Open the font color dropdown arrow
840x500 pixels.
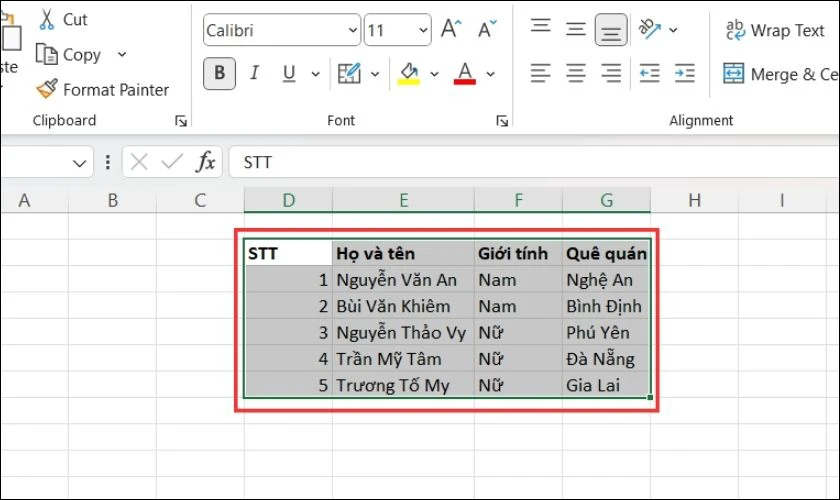coord(491,74)
